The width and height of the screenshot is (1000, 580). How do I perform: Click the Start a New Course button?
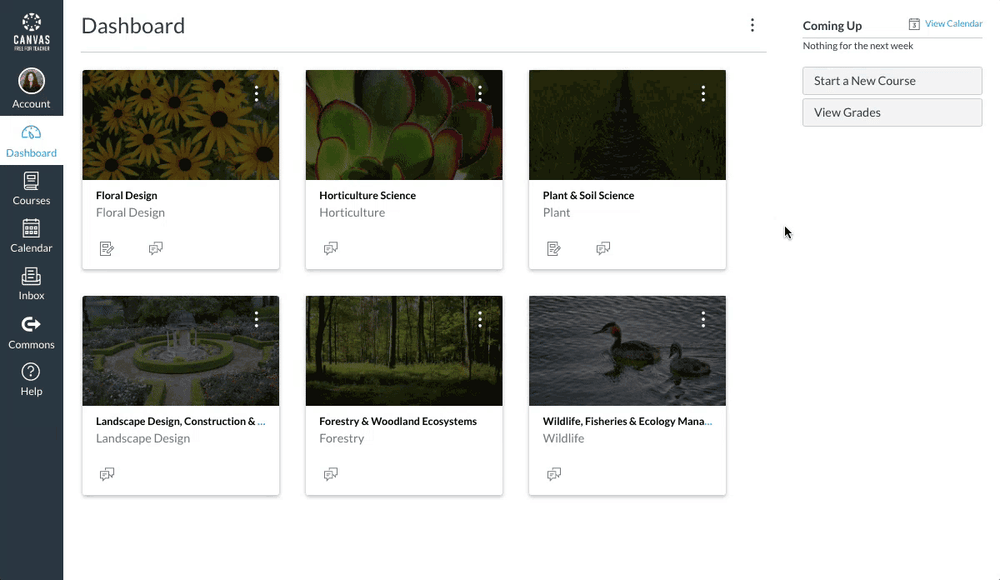click(891, 81)
